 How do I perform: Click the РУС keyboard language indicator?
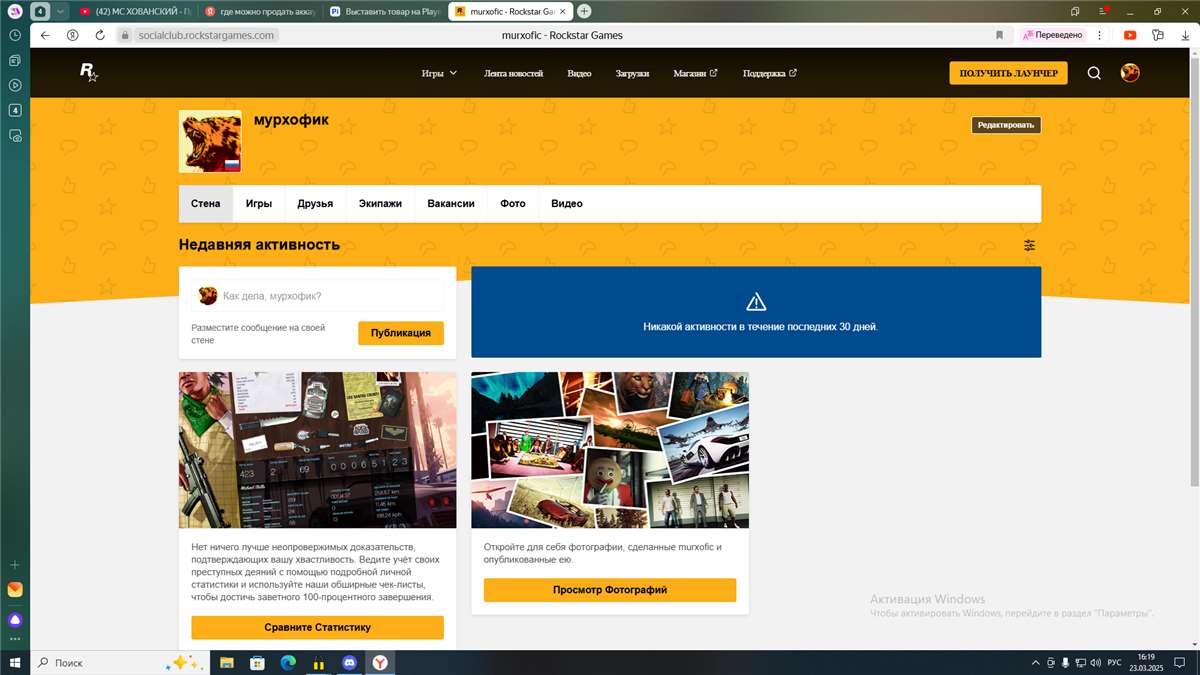click(x=1113, y=663)
